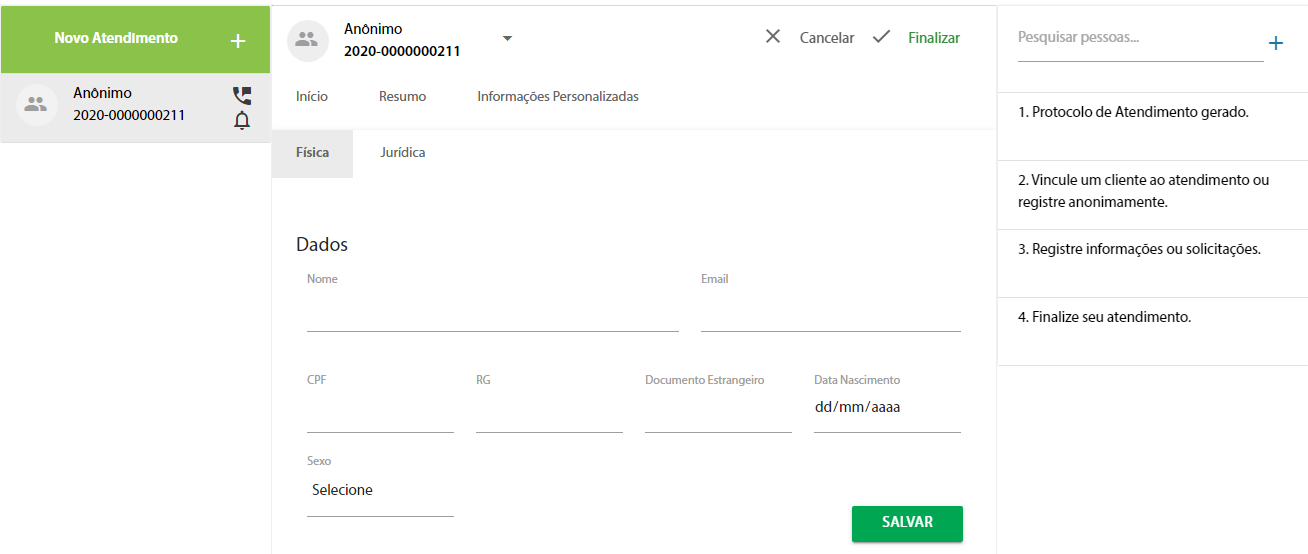Select the Jurídica tab
Screen dimensions: 1308x554
click(403, 153)
